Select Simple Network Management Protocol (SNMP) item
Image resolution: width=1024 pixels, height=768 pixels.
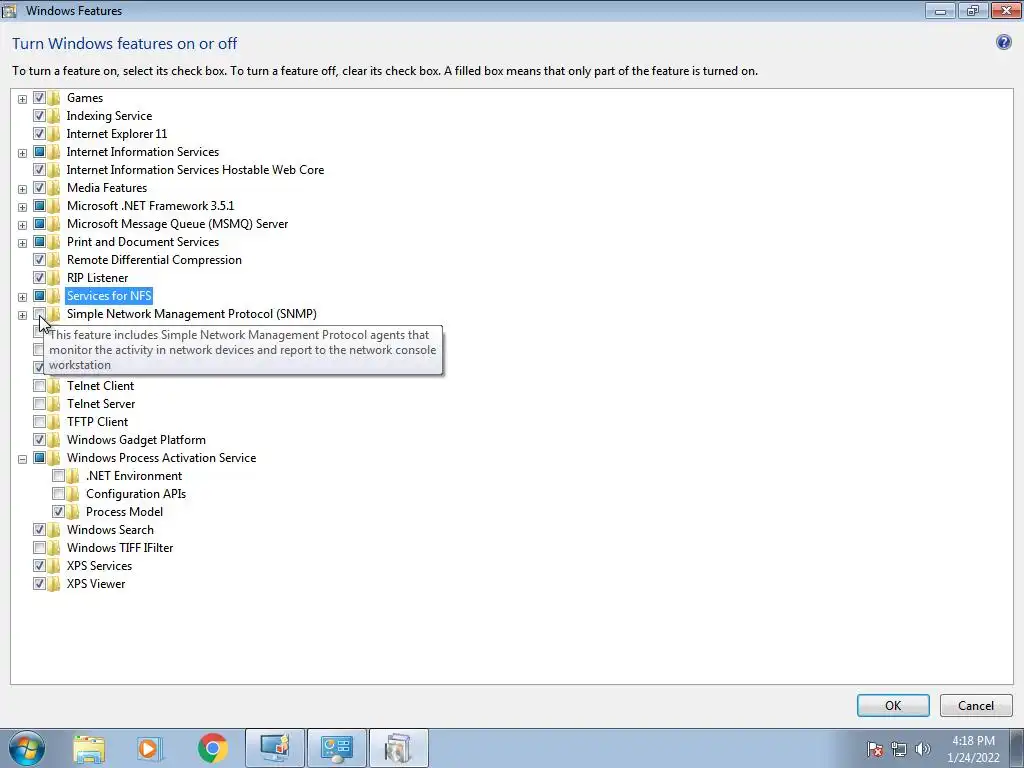click(191, 314)
